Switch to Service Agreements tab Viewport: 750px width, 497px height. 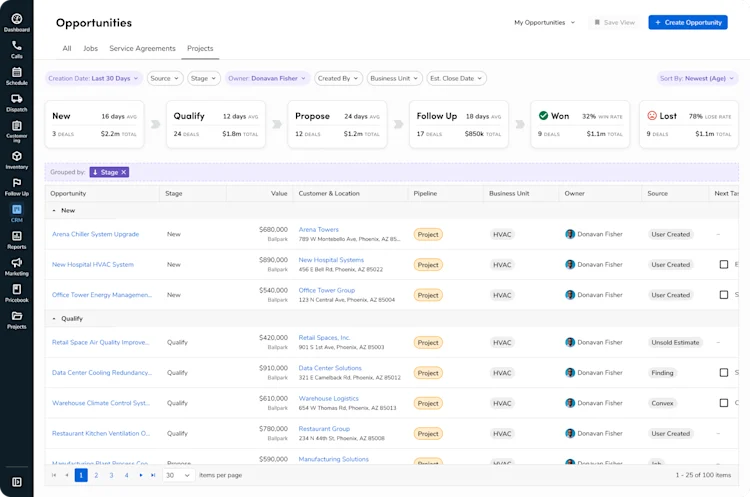142,48
